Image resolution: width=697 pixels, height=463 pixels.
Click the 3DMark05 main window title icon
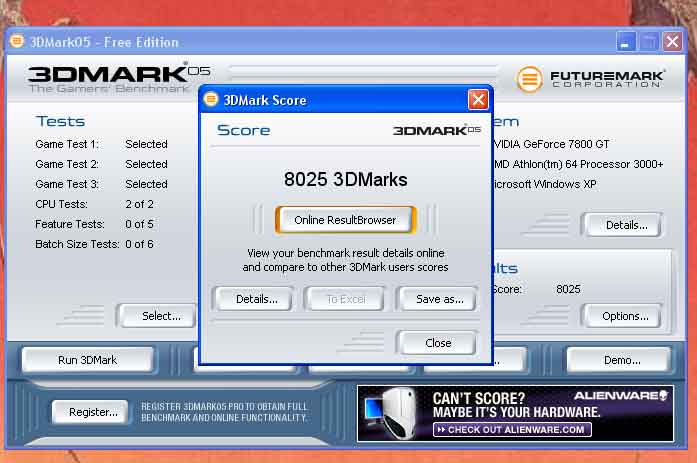[x=17, y=41]
